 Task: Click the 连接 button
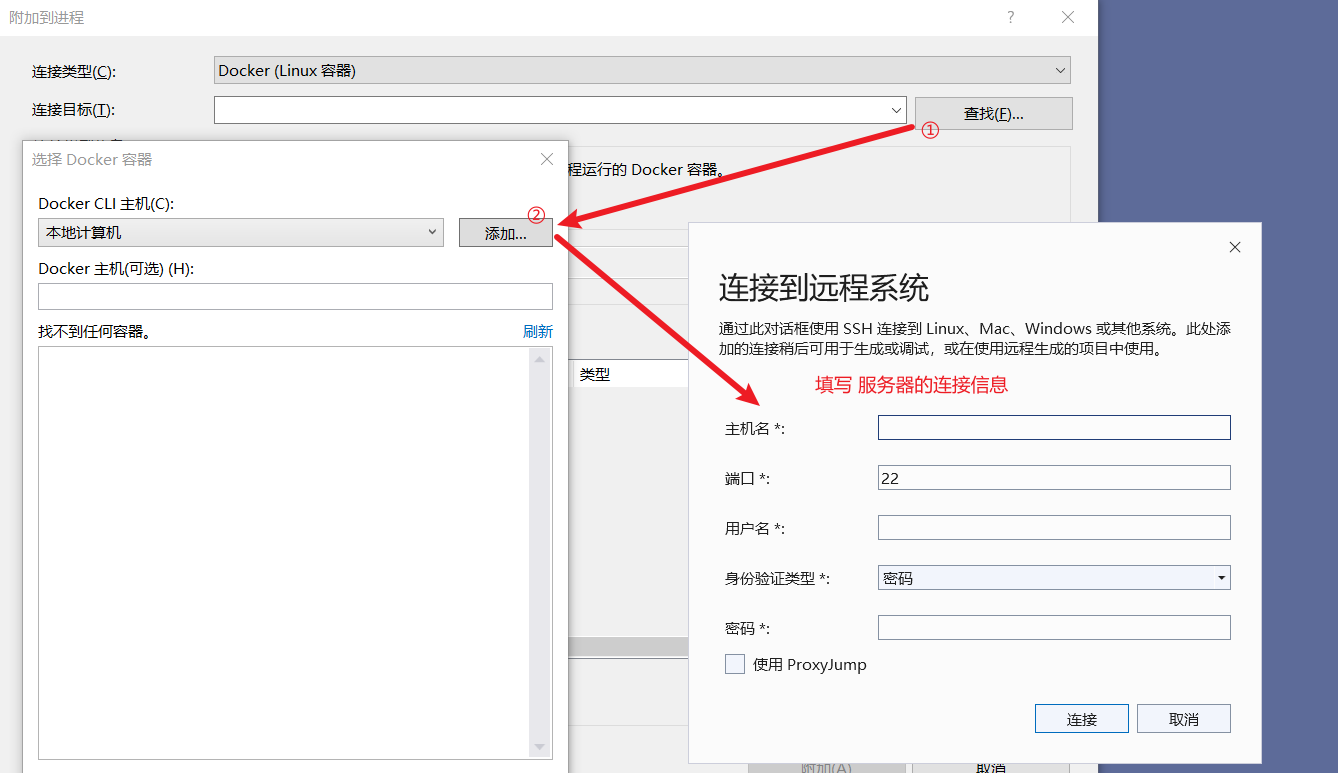click(x=1082, y=719)
